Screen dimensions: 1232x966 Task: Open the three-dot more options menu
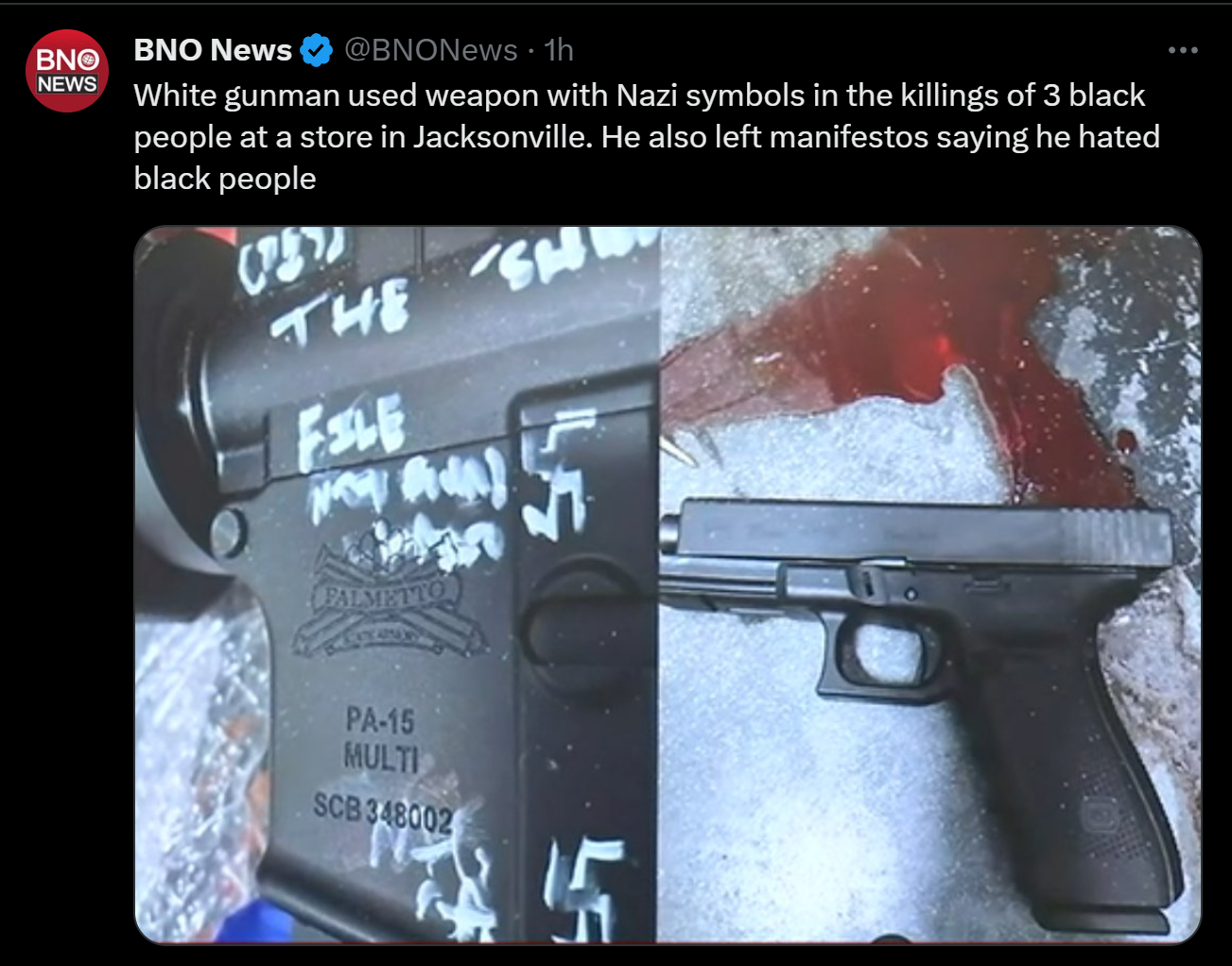1183,50
